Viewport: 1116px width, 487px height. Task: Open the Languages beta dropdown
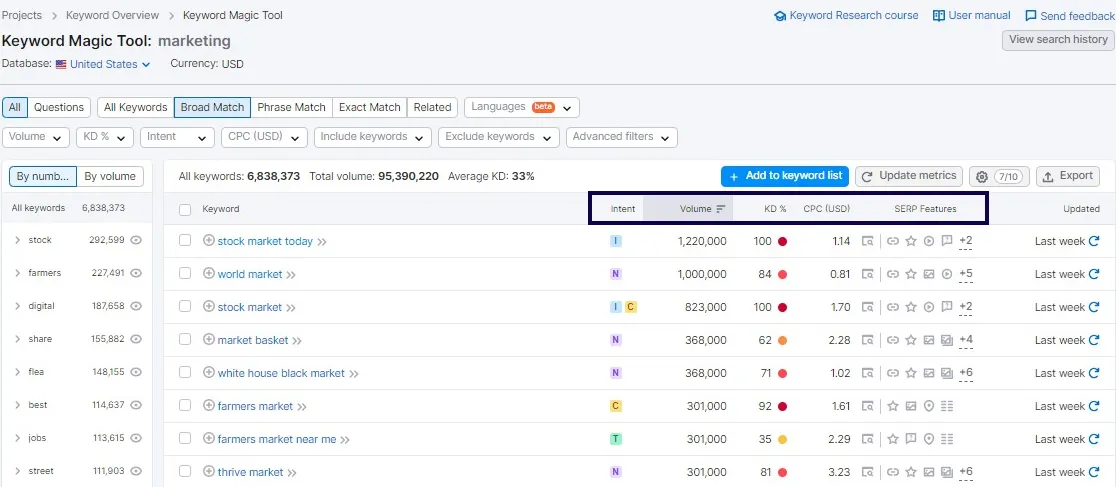pyautogui.click(x=522, y=108)
